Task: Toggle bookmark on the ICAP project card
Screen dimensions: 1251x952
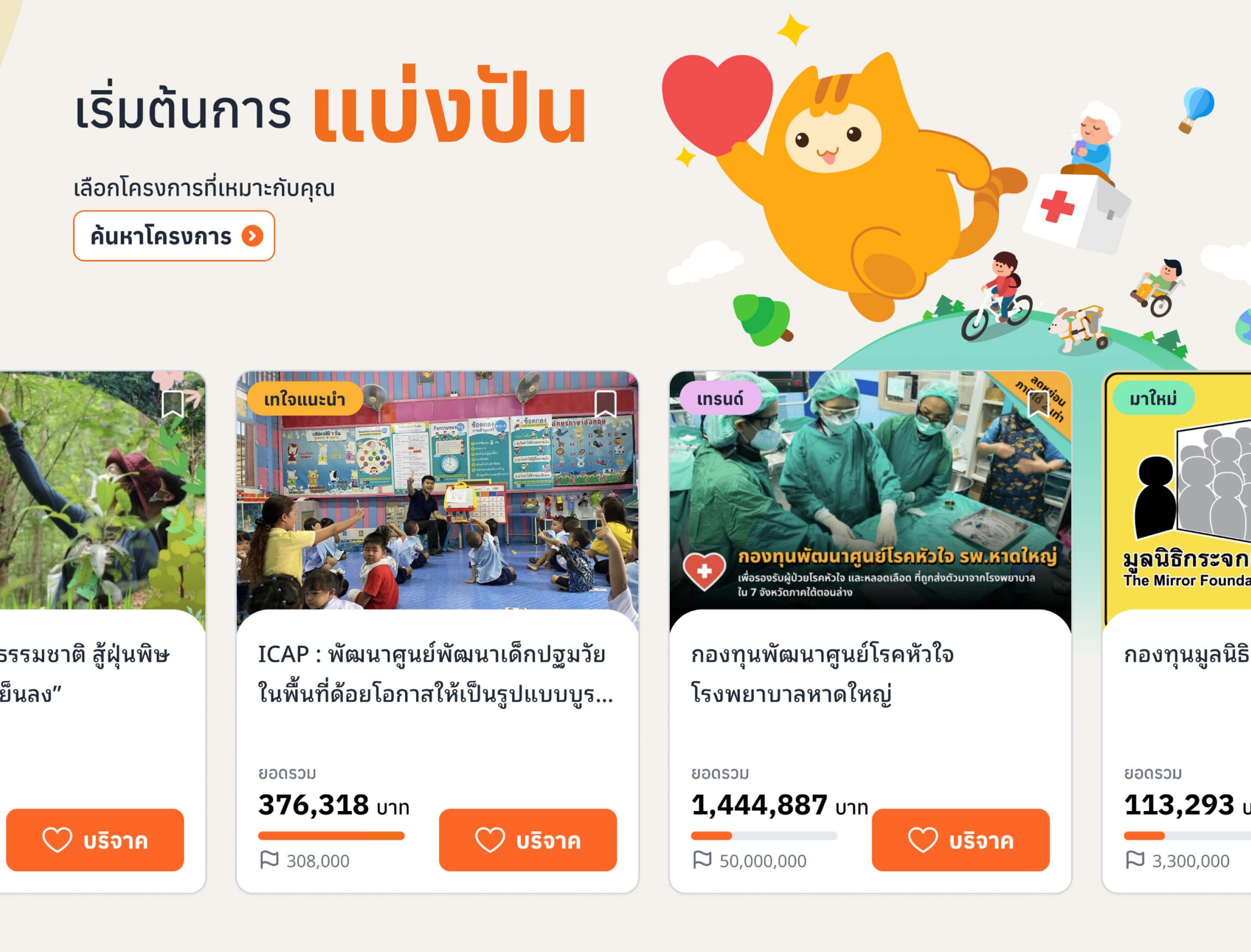Action: tap(605, 403)
